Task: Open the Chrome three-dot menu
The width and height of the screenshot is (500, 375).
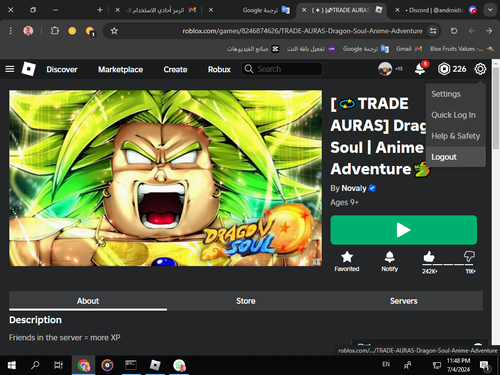Action: tap(11, 31)
